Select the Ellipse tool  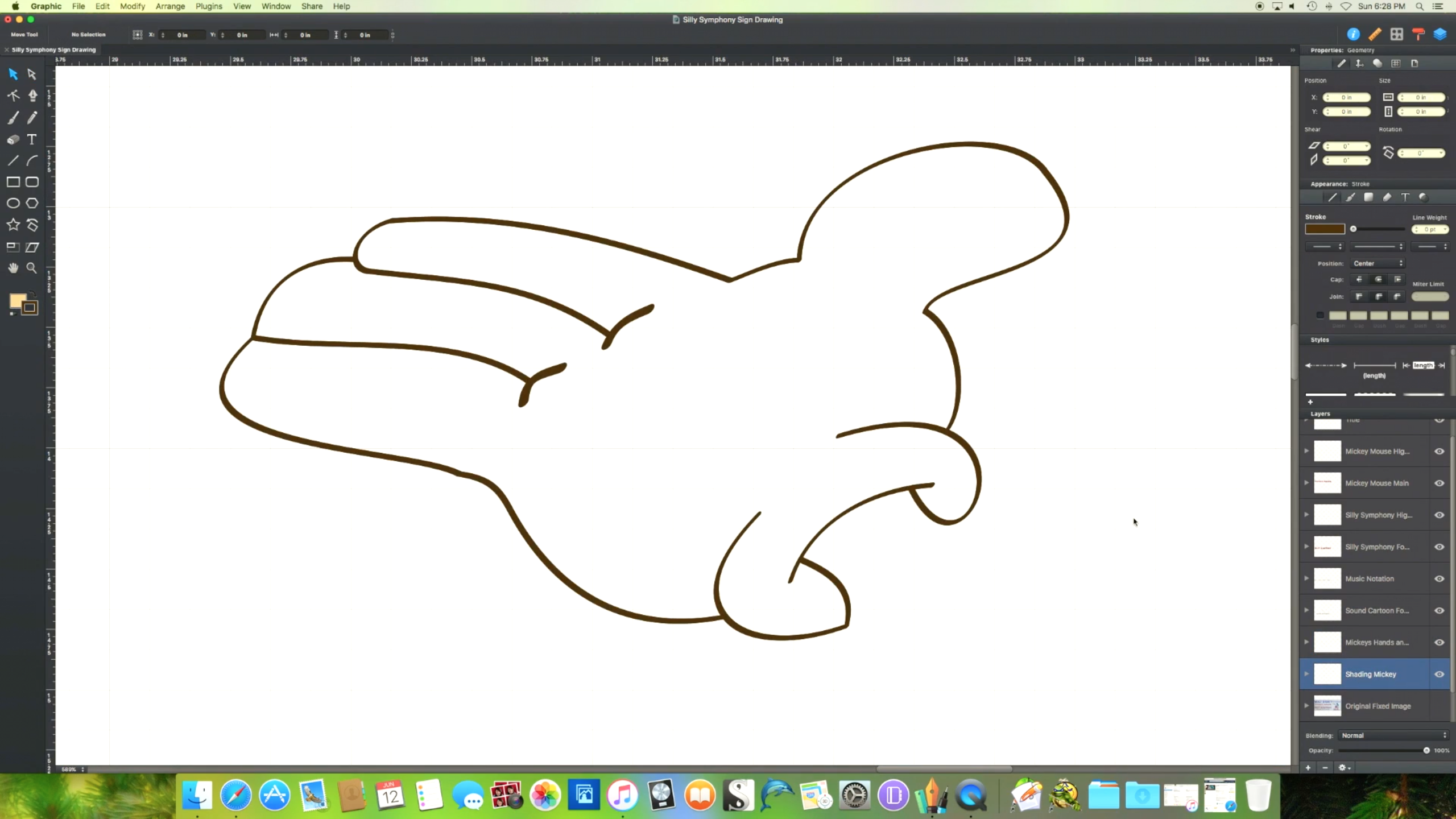[x=13, y=203]
